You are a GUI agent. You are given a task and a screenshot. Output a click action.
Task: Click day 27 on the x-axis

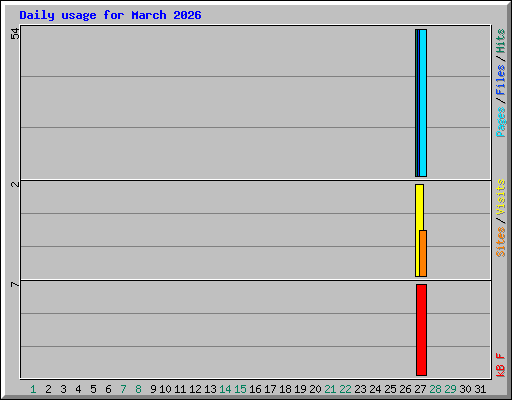[x=420, y=389]
